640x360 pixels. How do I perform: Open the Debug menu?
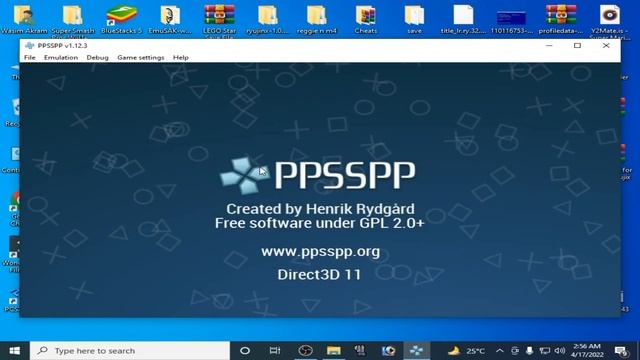(98, 58)
